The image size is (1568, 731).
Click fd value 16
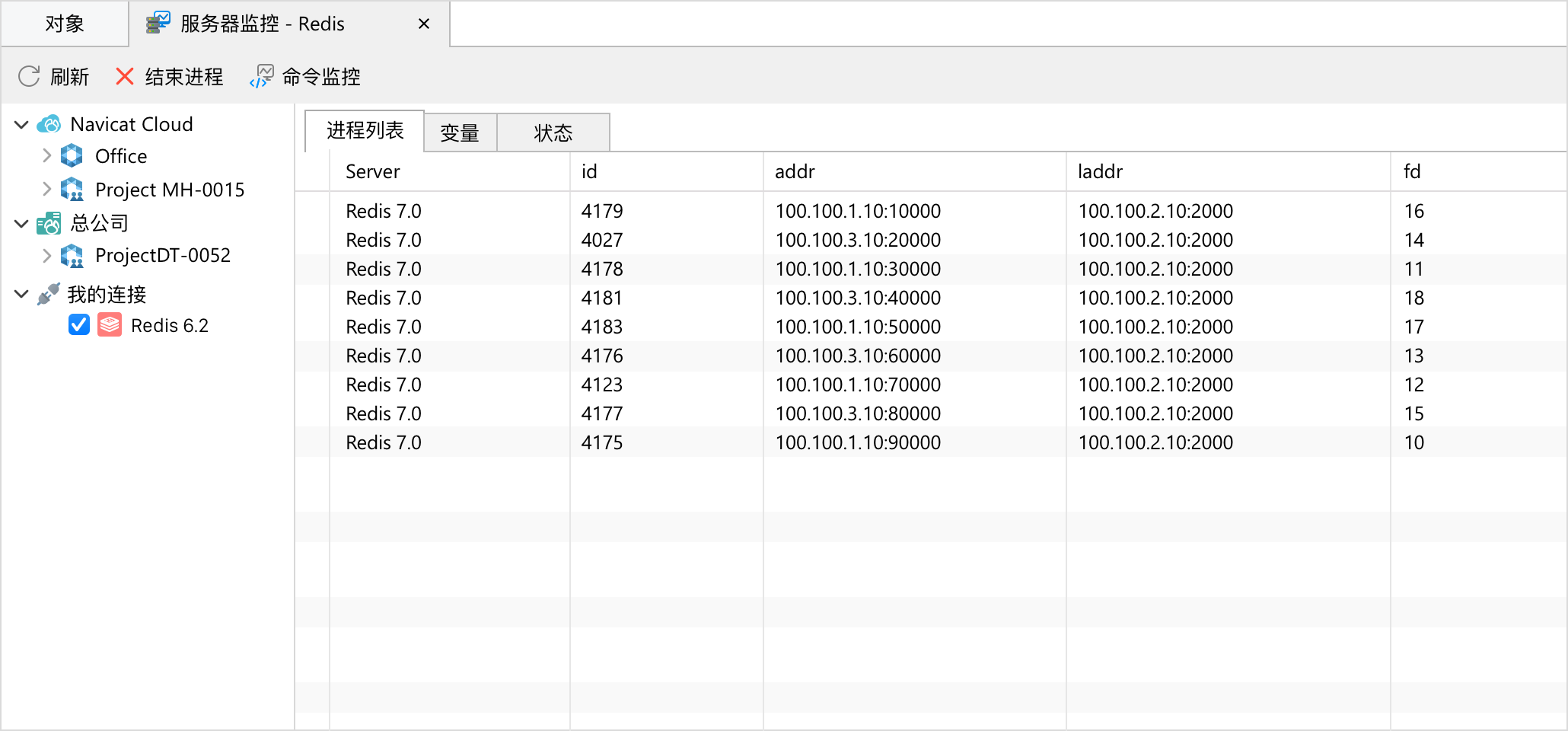point(1414,211)
